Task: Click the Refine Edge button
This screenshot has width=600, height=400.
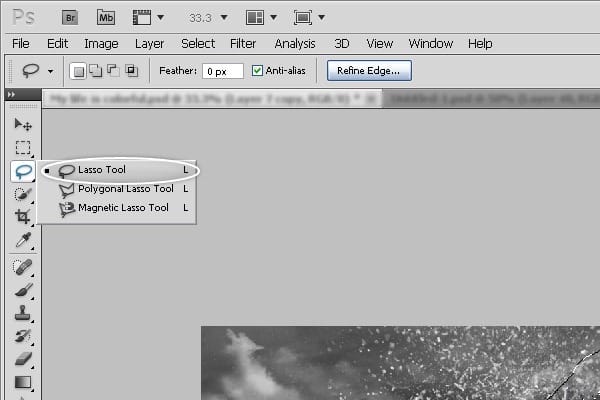Action: (x=369, y=70)
